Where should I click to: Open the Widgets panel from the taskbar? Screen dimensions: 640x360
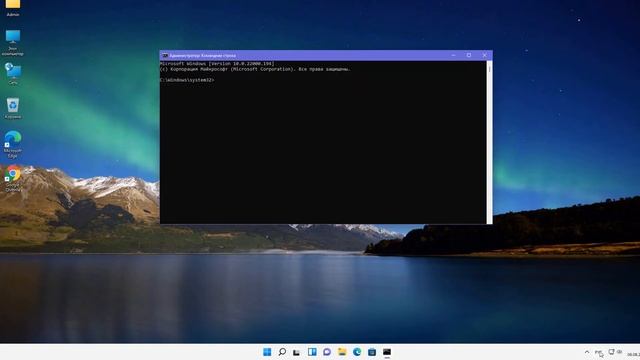312,352
